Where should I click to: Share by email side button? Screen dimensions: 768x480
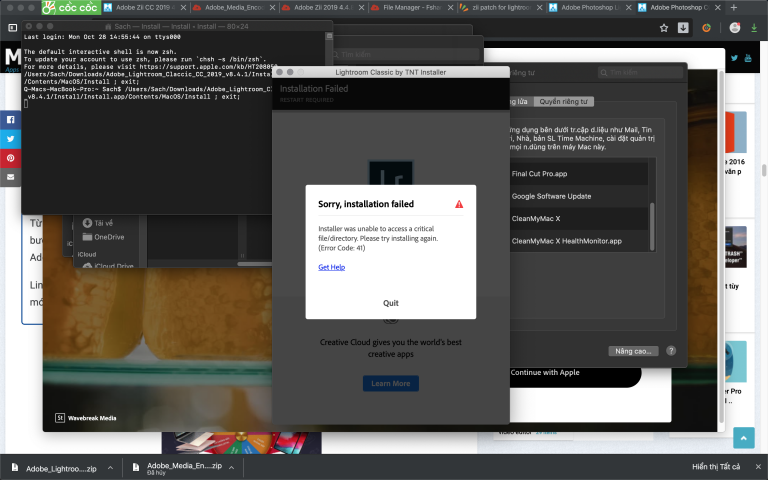(x=10, y=177)
